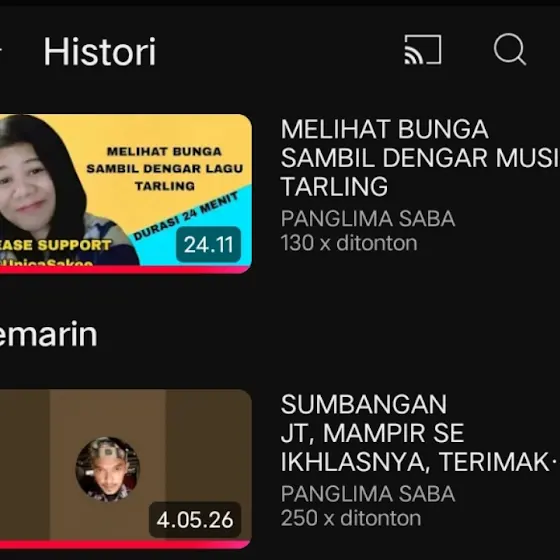Click the Kemarin section header
This screenshot has width=560, height=560.
(48, 334)
